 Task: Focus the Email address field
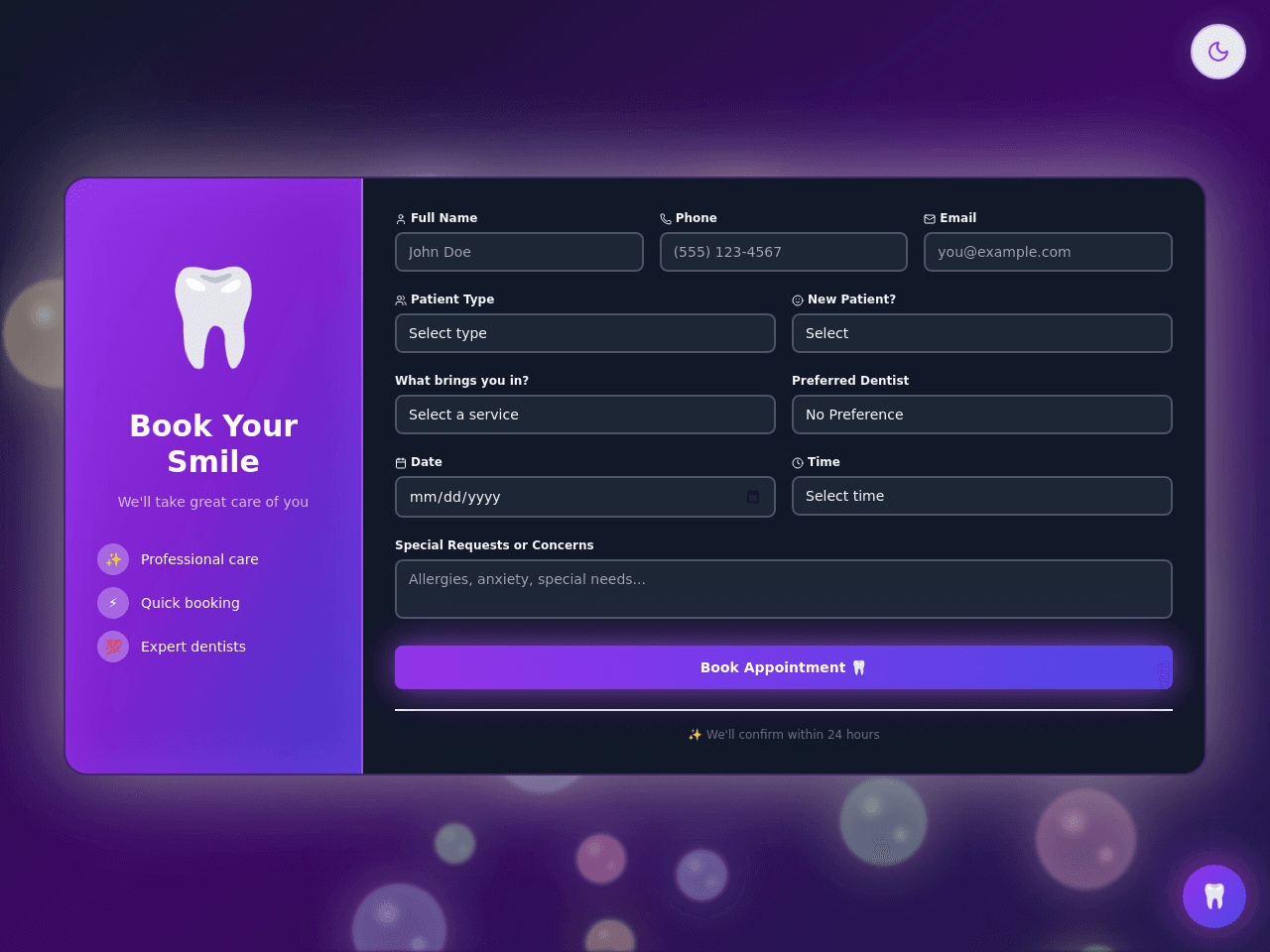pos(1048,252)
